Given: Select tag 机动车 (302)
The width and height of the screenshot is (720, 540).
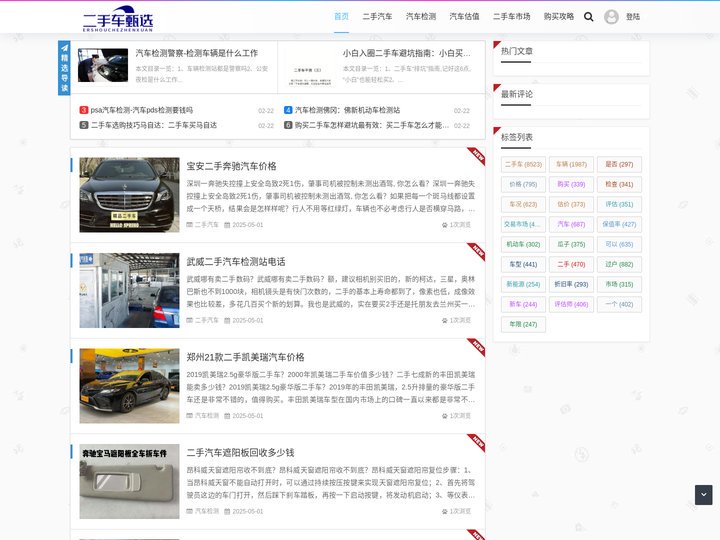Looking at the screenshot, I should tap(523, 244).
